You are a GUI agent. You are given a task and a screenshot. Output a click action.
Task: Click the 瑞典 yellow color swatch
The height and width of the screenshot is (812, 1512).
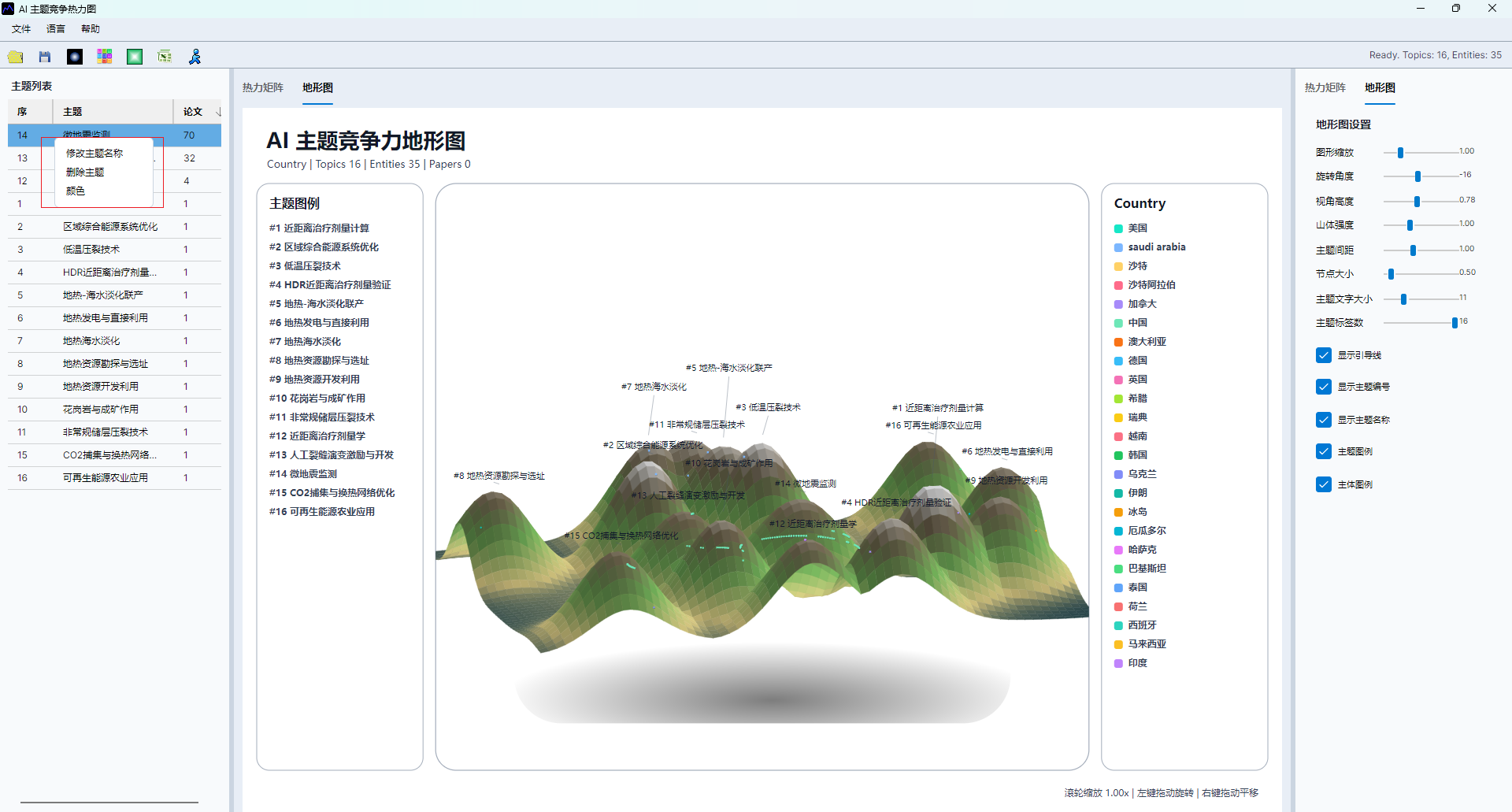tap(1118, 417)
